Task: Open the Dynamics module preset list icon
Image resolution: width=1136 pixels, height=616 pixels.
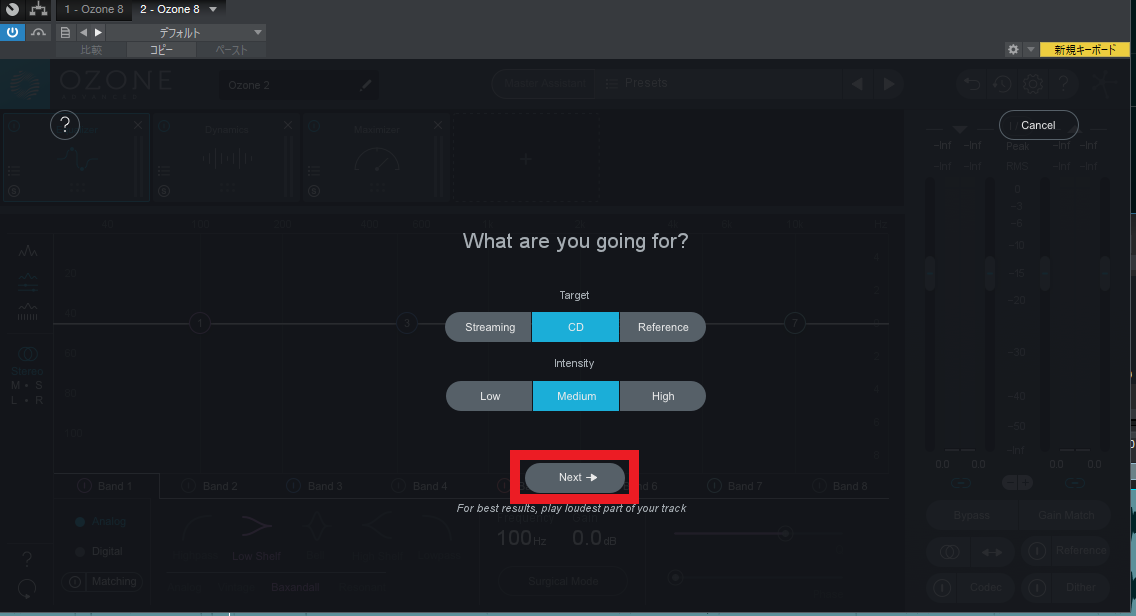Action: [164, 171]
